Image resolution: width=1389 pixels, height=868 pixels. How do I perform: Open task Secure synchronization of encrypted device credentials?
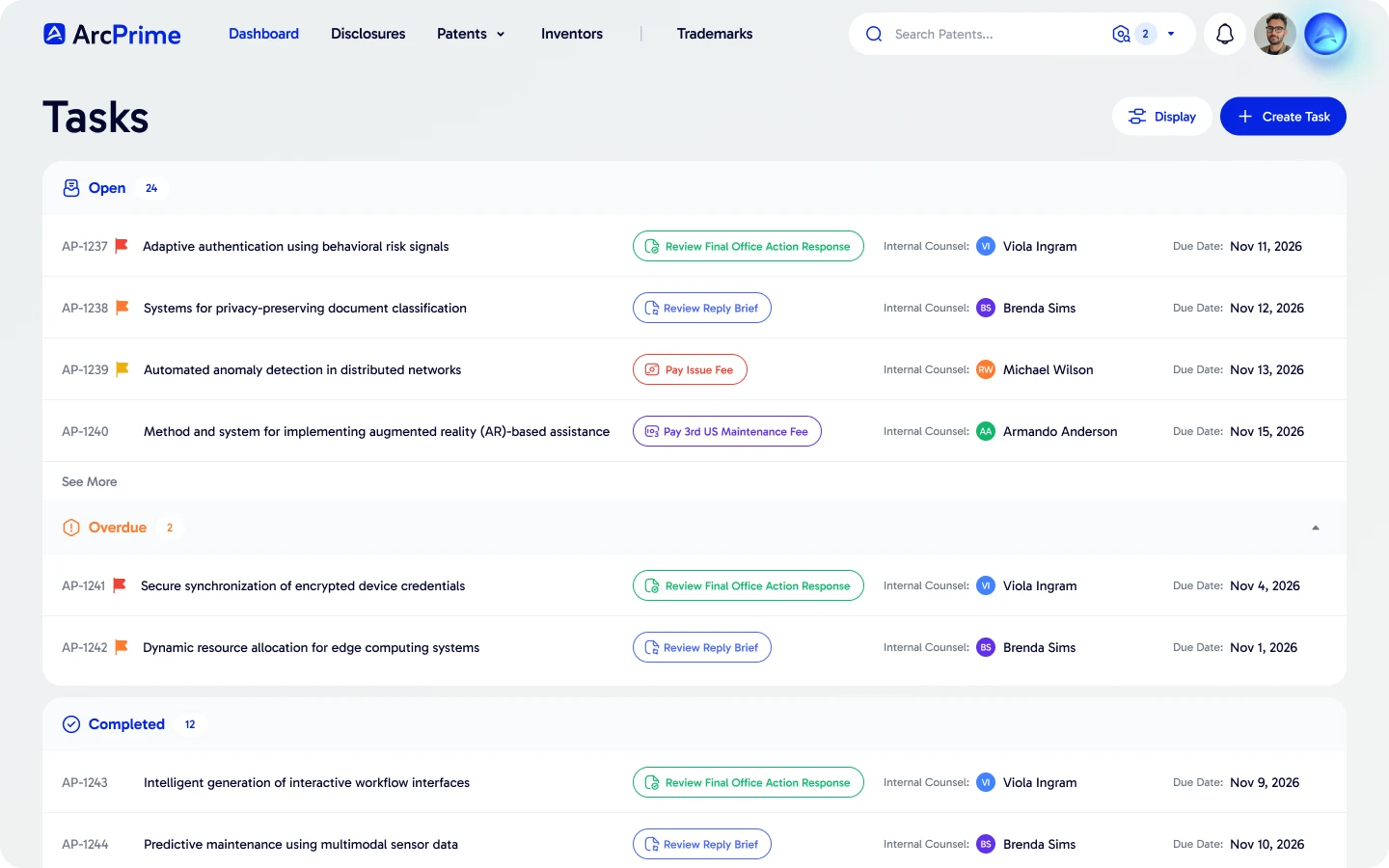pos(303,585)
